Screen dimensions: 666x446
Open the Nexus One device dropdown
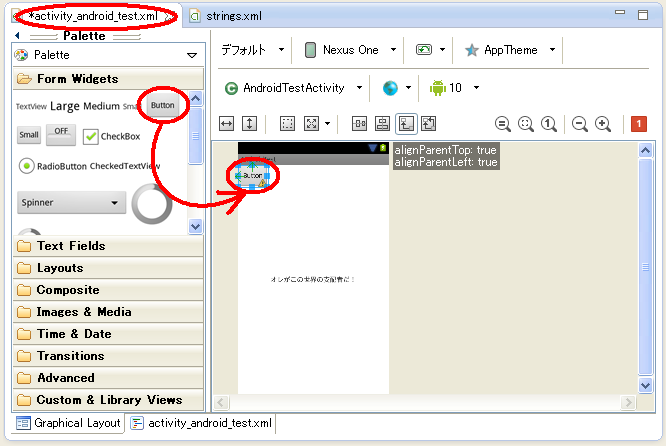[351, 50]
